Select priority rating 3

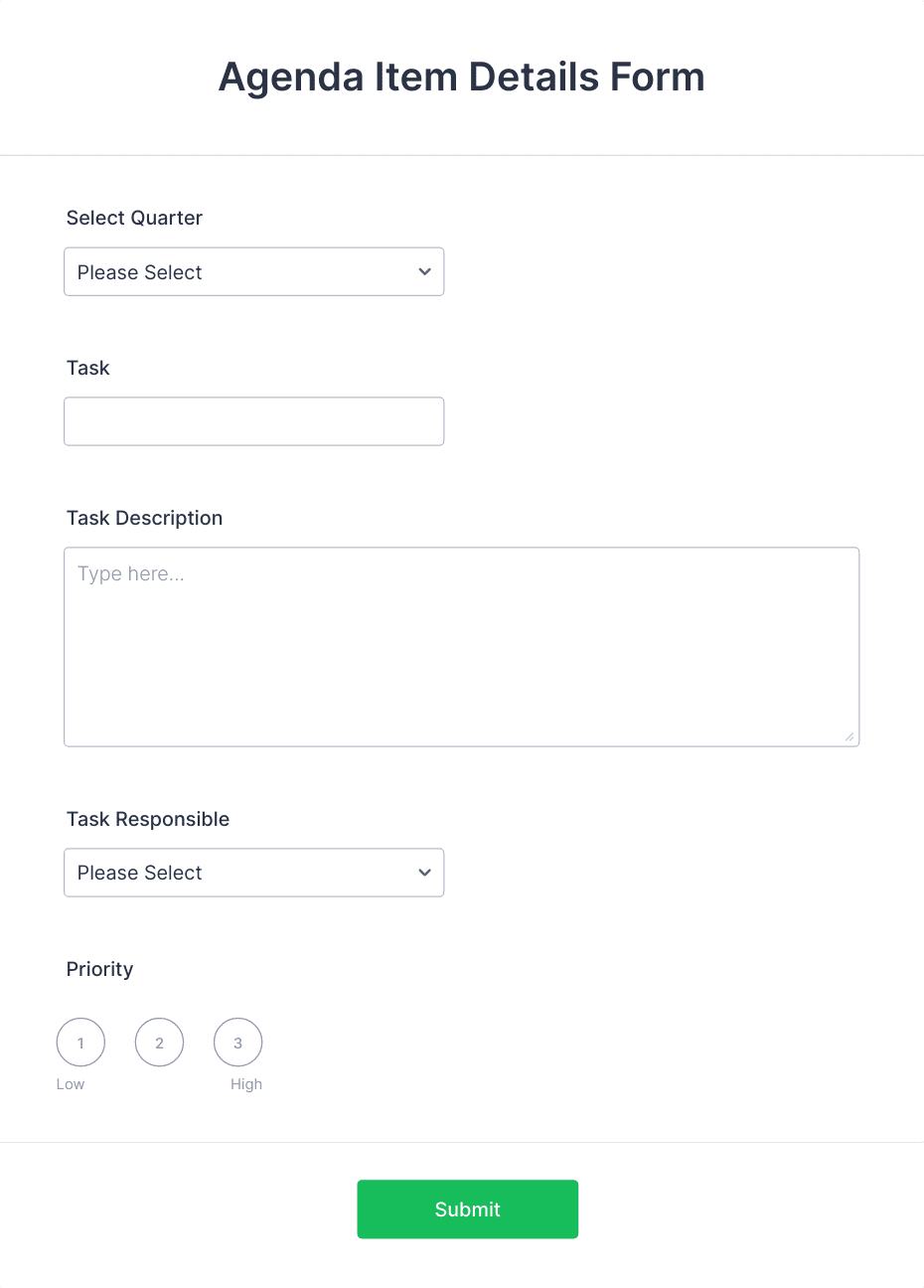(x=237, y=1043)
